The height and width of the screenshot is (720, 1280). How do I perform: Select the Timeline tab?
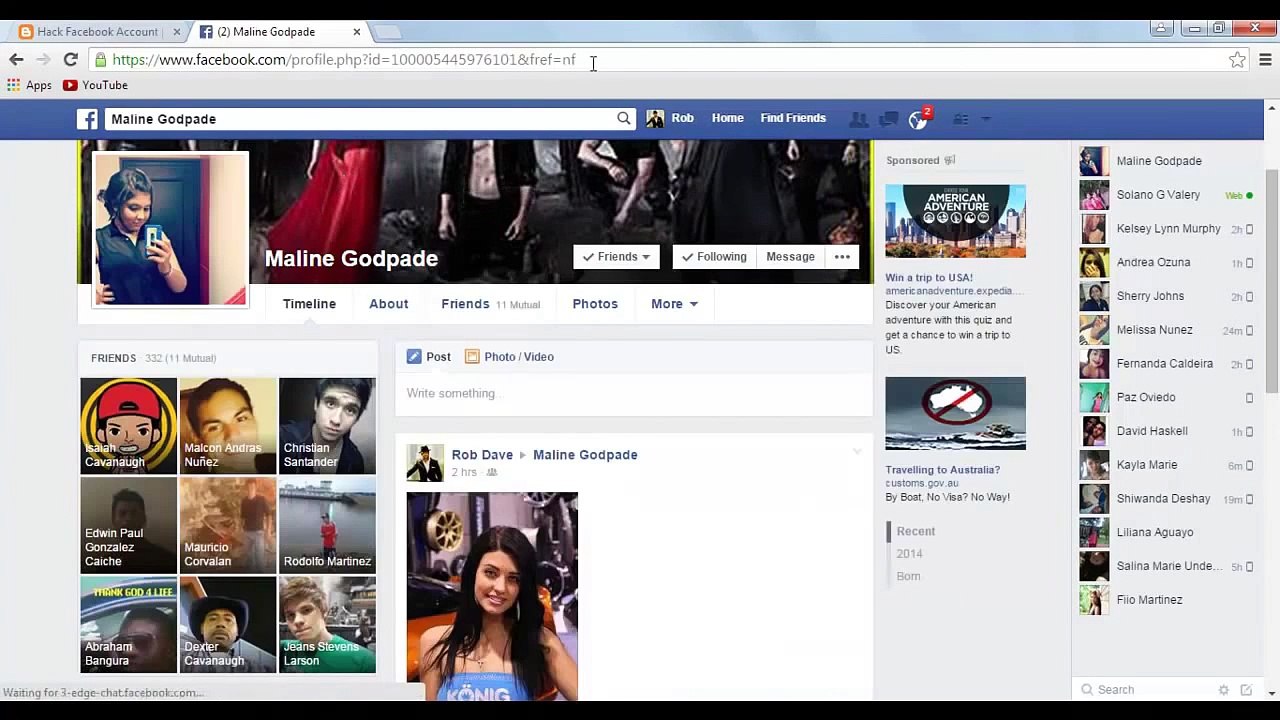(x=309, y=304)
